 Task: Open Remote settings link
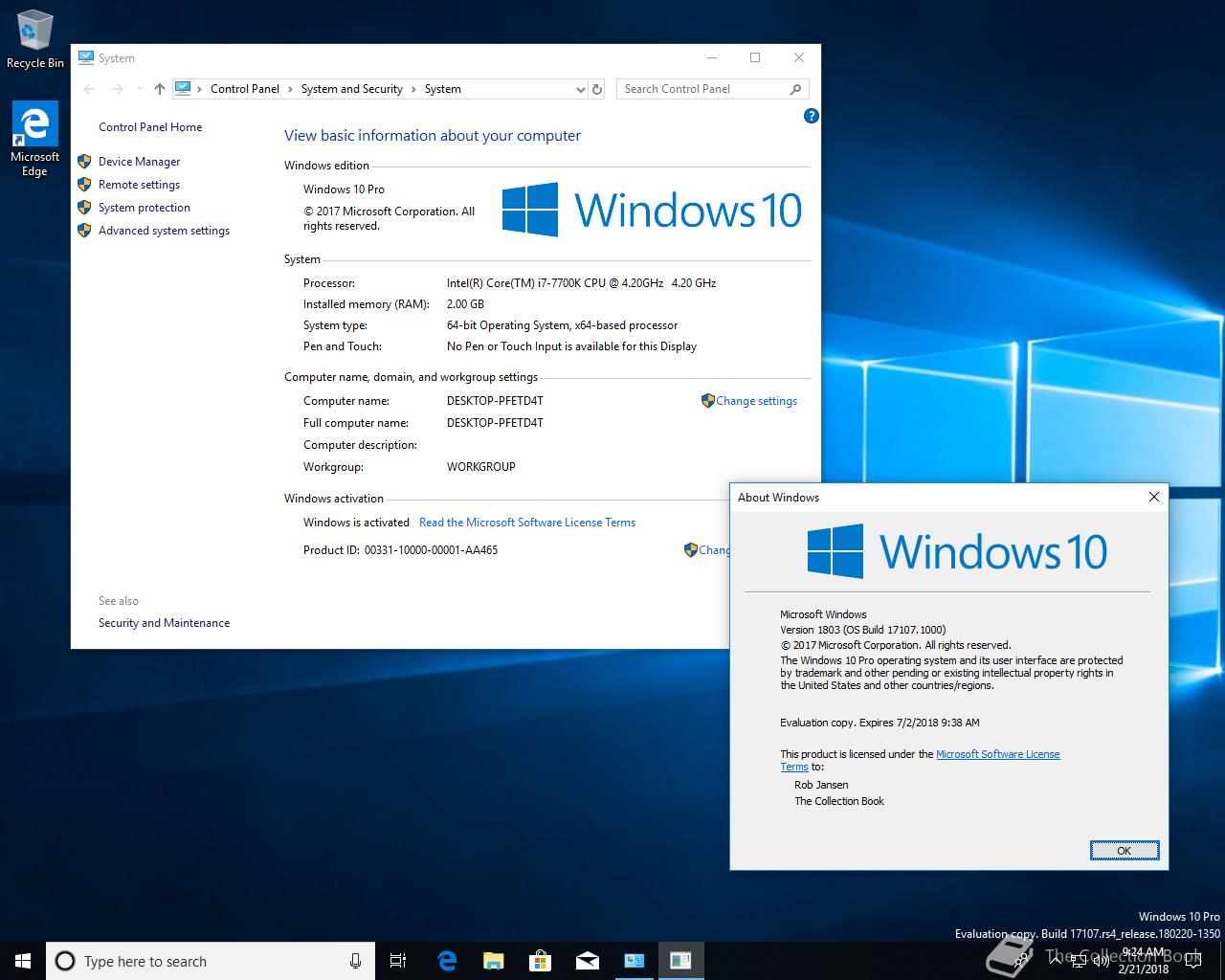click(x=139, y=185)
